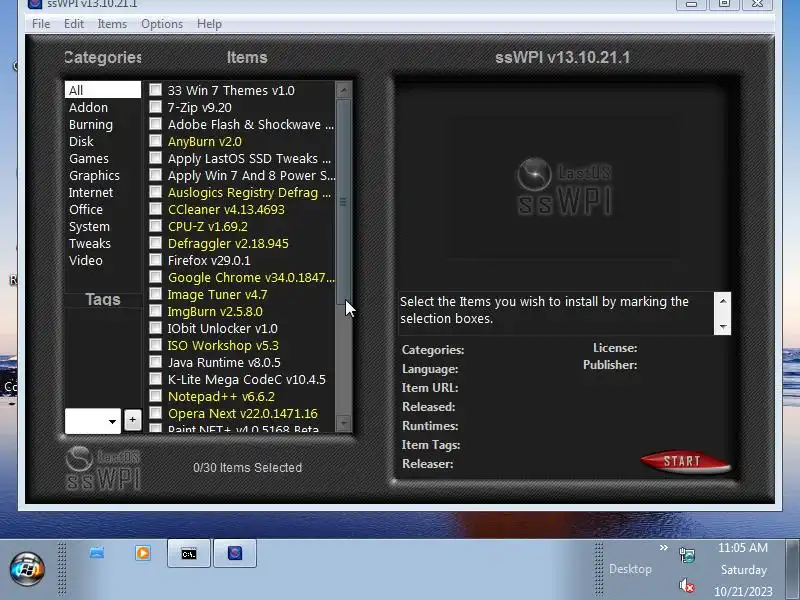Open the Windows Start orb

pos(27,569)
